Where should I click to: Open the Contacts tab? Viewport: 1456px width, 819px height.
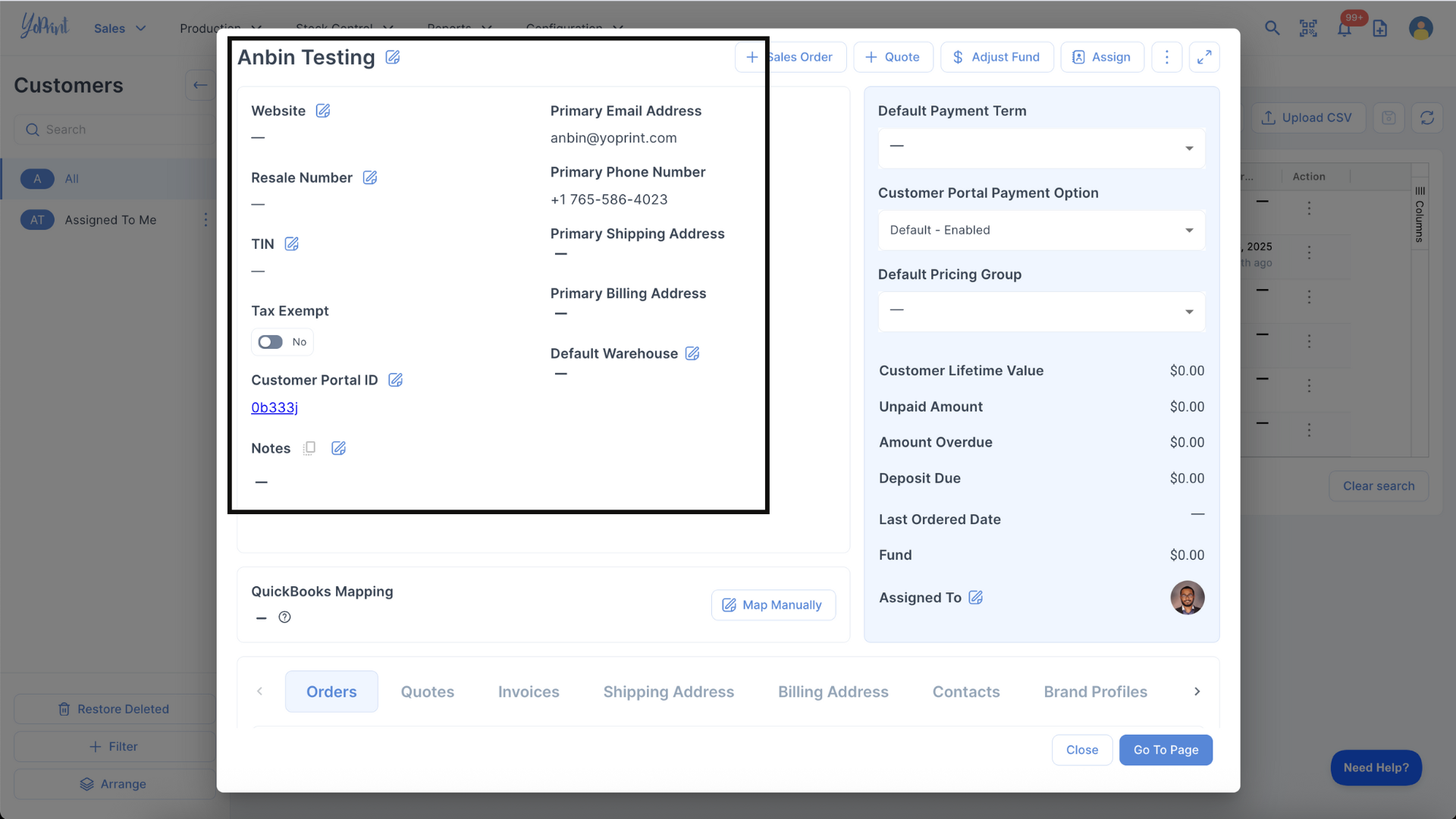[x=965, y=692]
